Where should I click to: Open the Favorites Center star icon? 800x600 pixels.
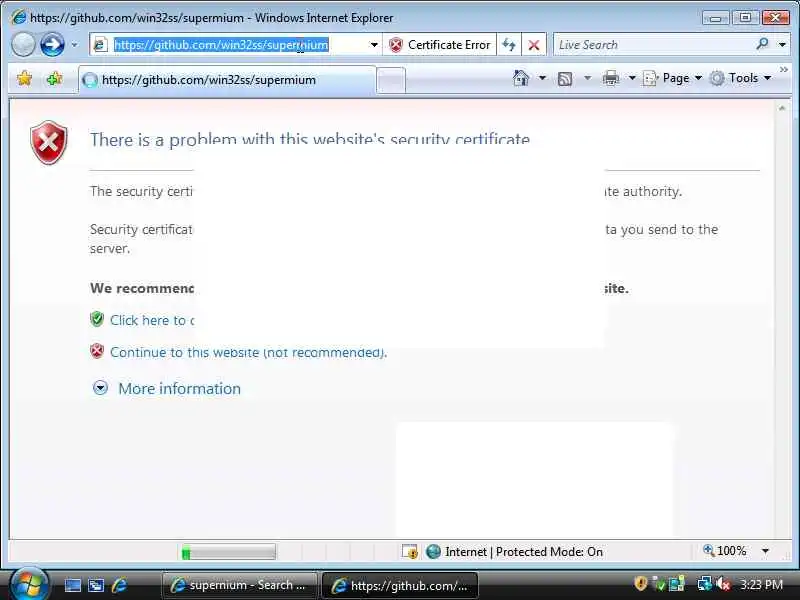point(24,79)
